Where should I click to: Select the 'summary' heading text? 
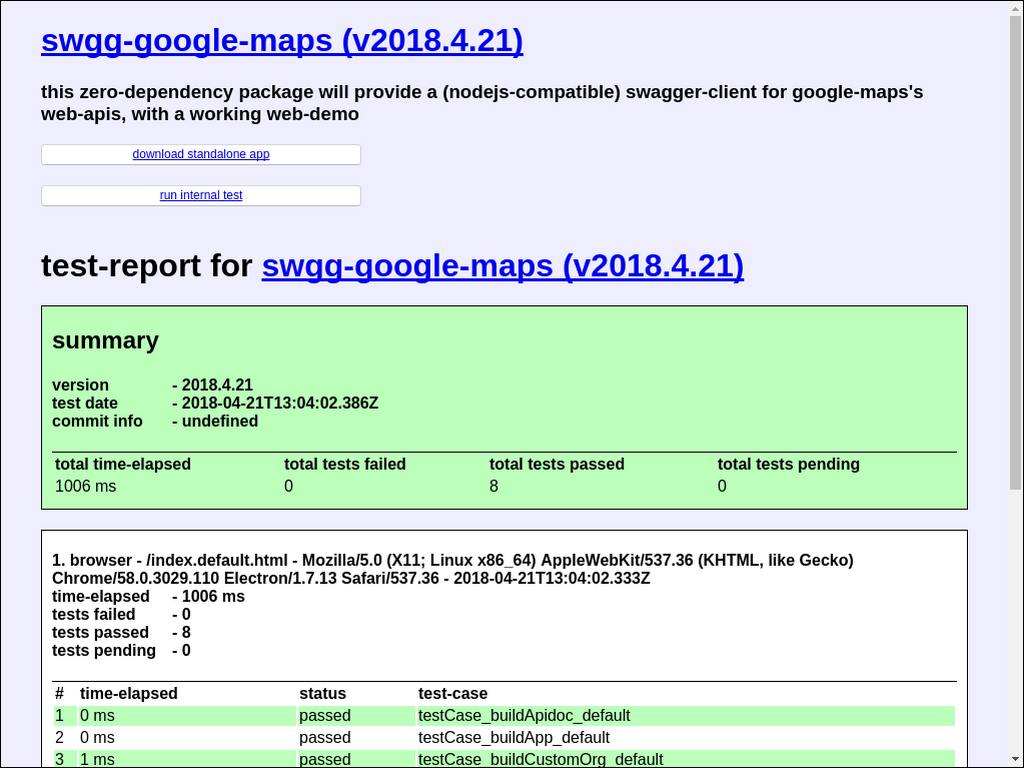click(106, 340)
